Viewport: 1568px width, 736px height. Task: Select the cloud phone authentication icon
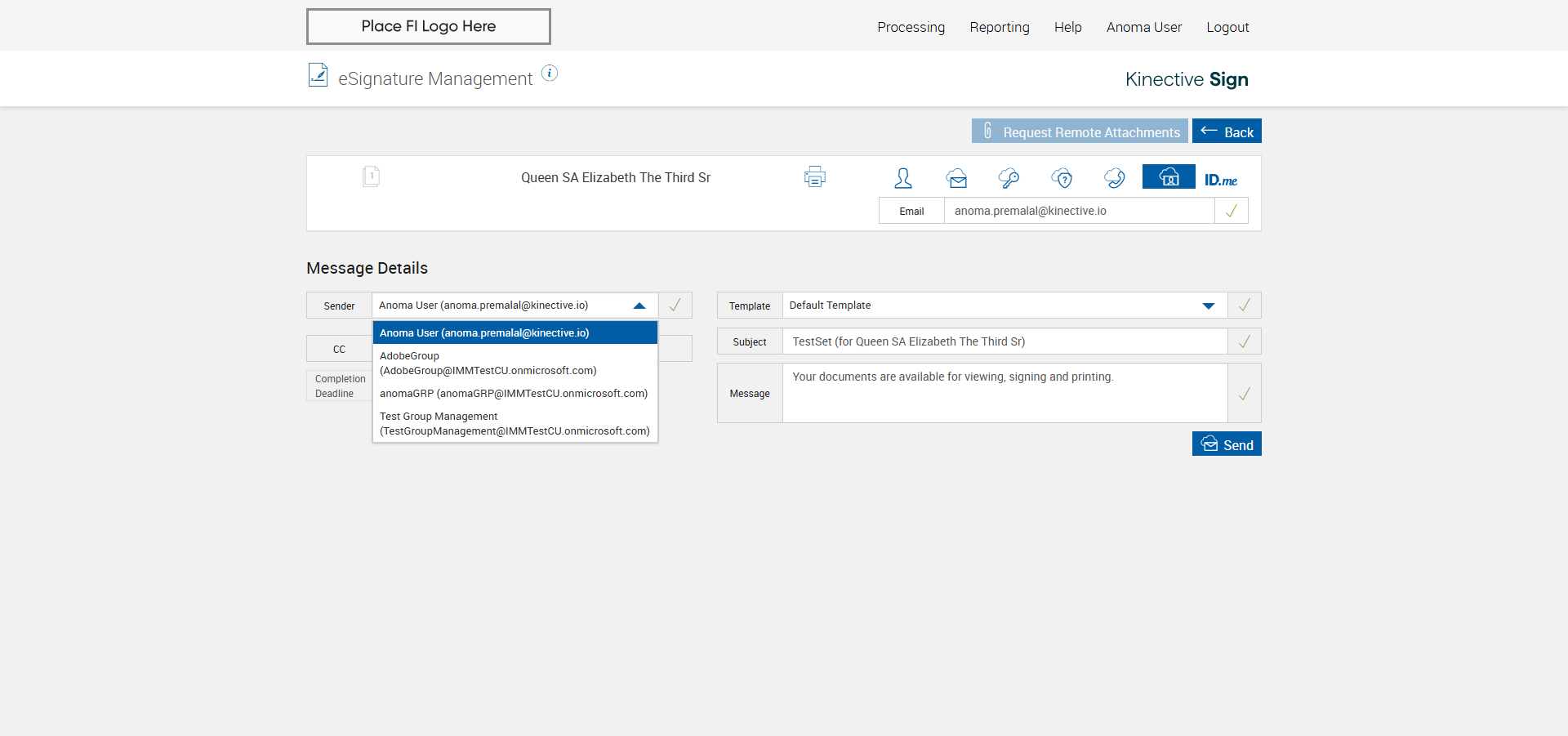point(1115,178)
